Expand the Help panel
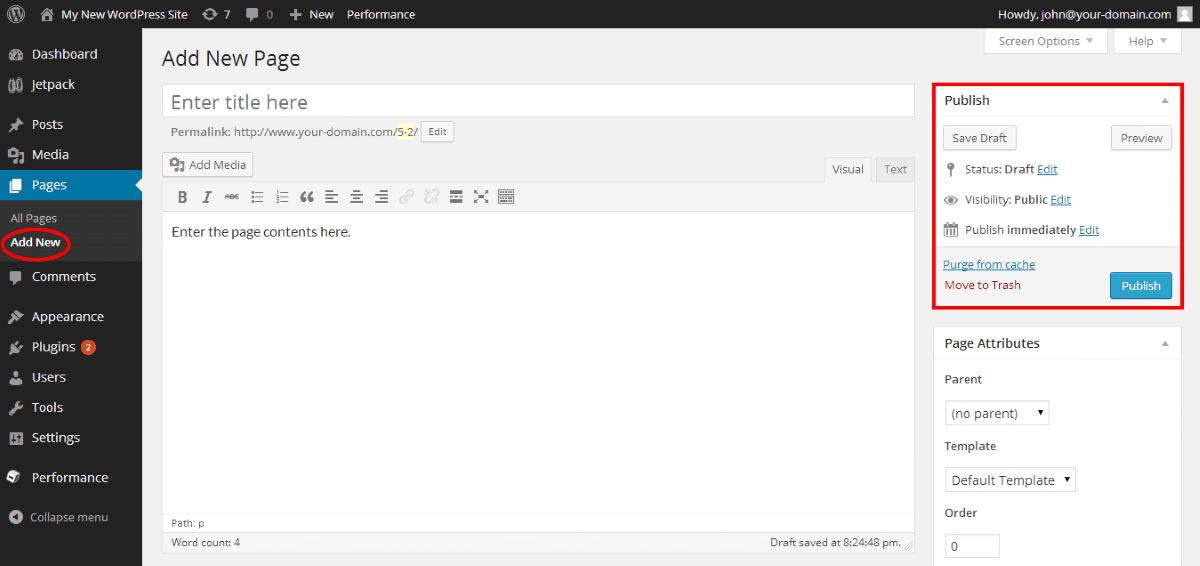 [x=1148, y=41]
